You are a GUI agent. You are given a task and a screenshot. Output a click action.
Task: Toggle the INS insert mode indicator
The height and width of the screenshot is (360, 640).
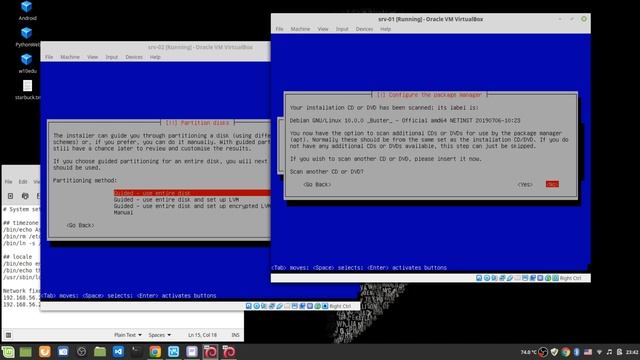[x=236, y=335]
